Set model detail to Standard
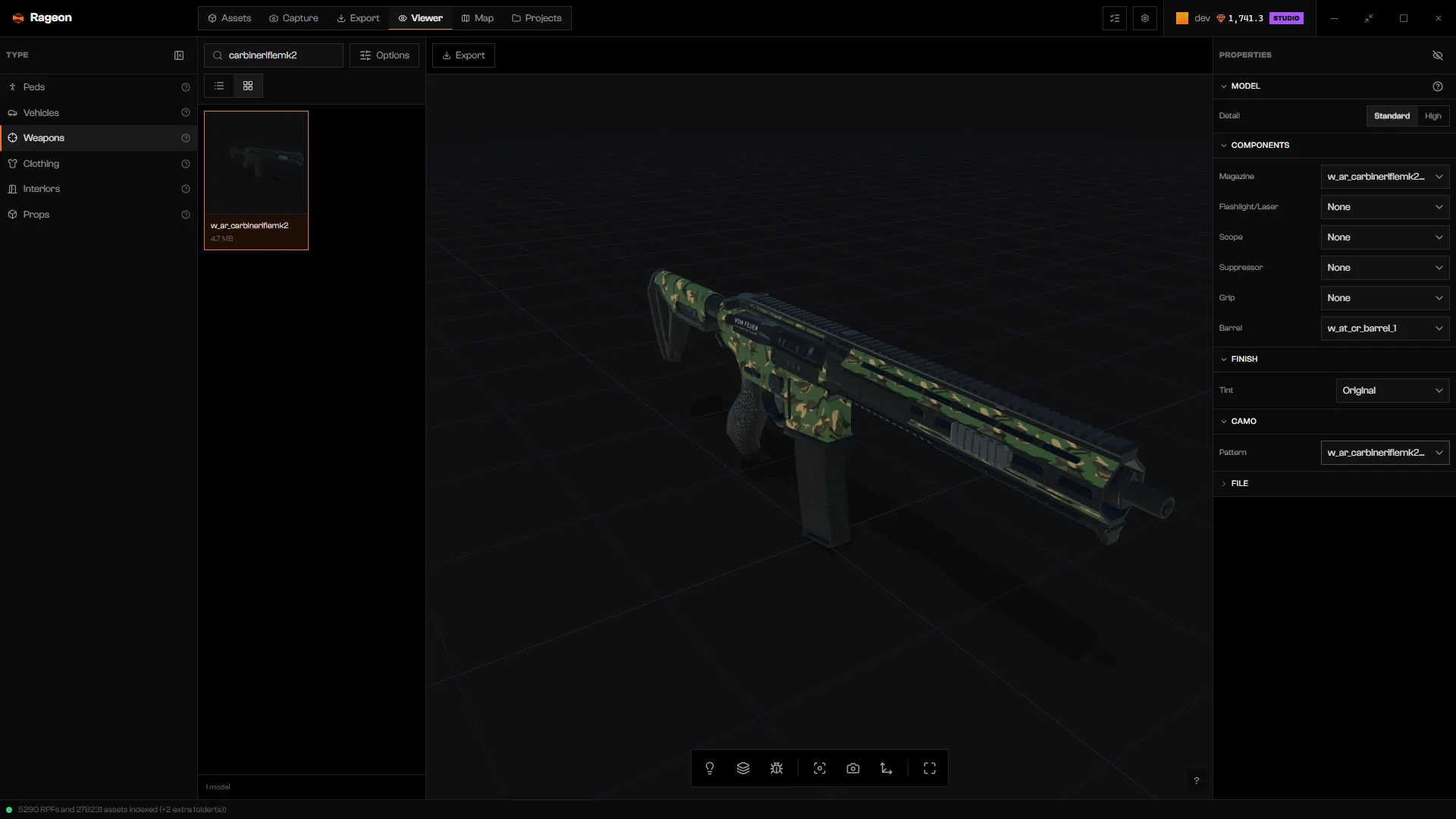This screenshot has width=1456, height=819. pos(1392,116)
